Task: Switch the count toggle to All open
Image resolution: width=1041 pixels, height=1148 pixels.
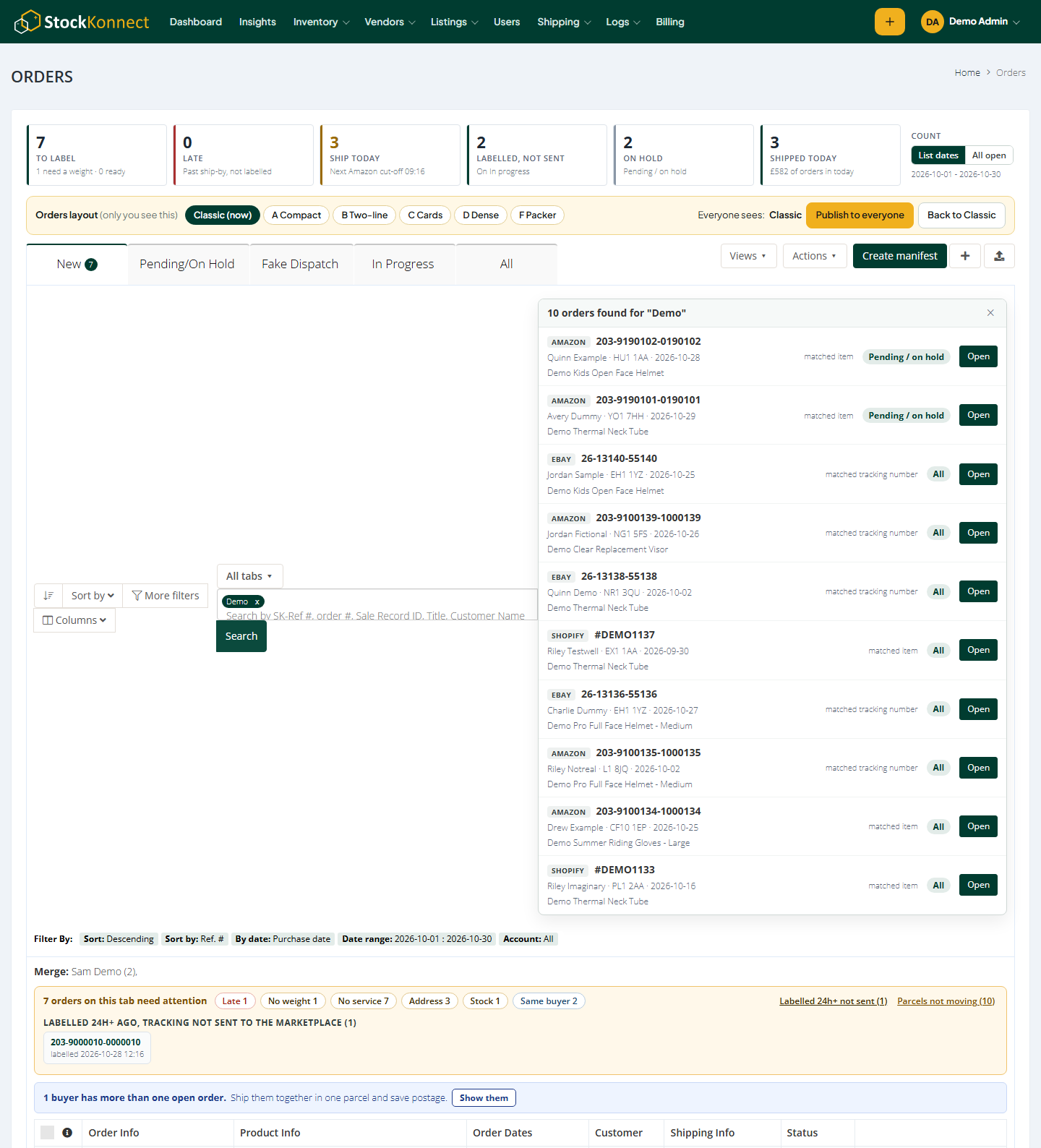Action: [x=989, y=155]
